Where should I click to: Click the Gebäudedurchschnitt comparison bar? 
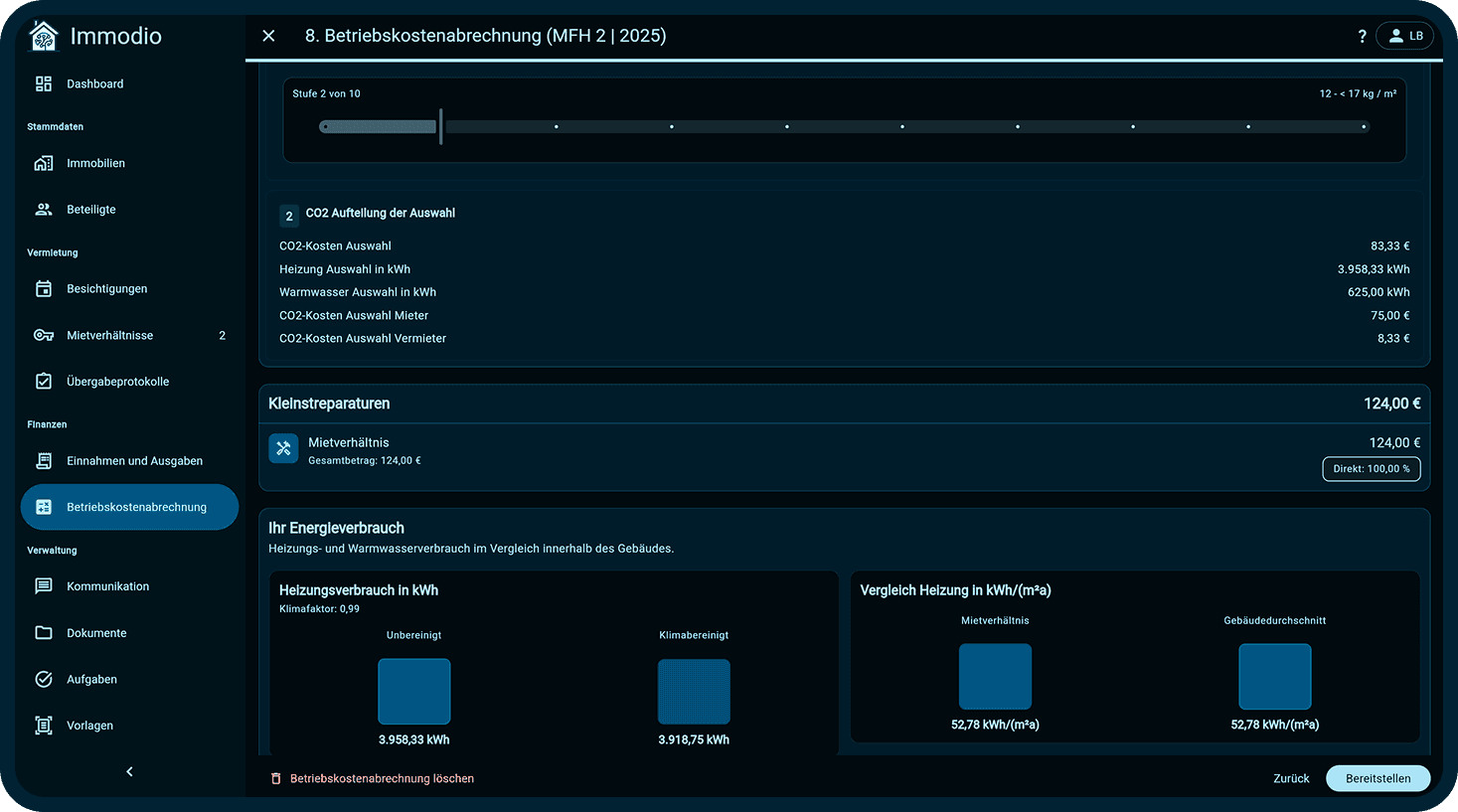[1275, 677]
